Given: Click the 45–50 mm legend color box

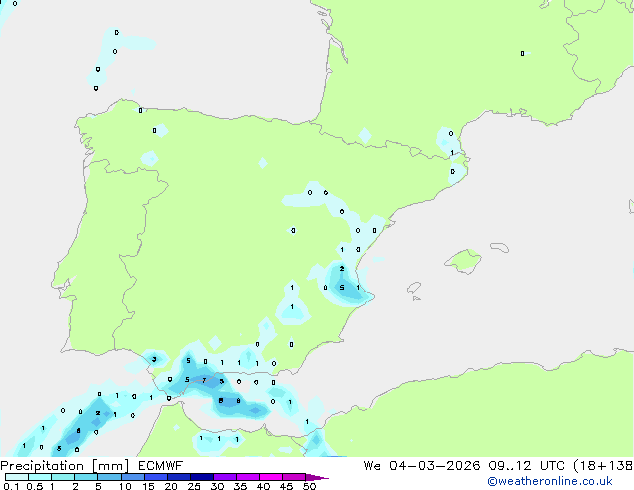Looking at the screenshot, I should [x=294, y=477].
